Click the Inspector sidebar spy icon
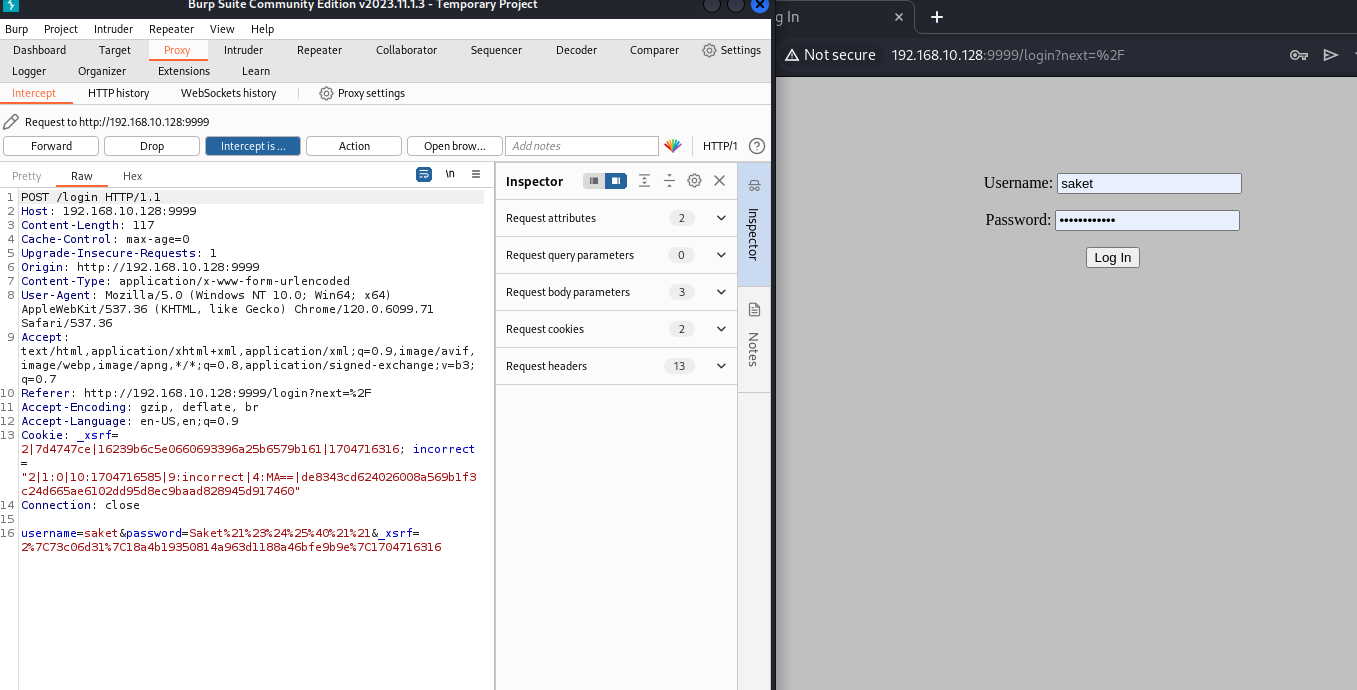 pyautogui.click(x=754, y=185)
